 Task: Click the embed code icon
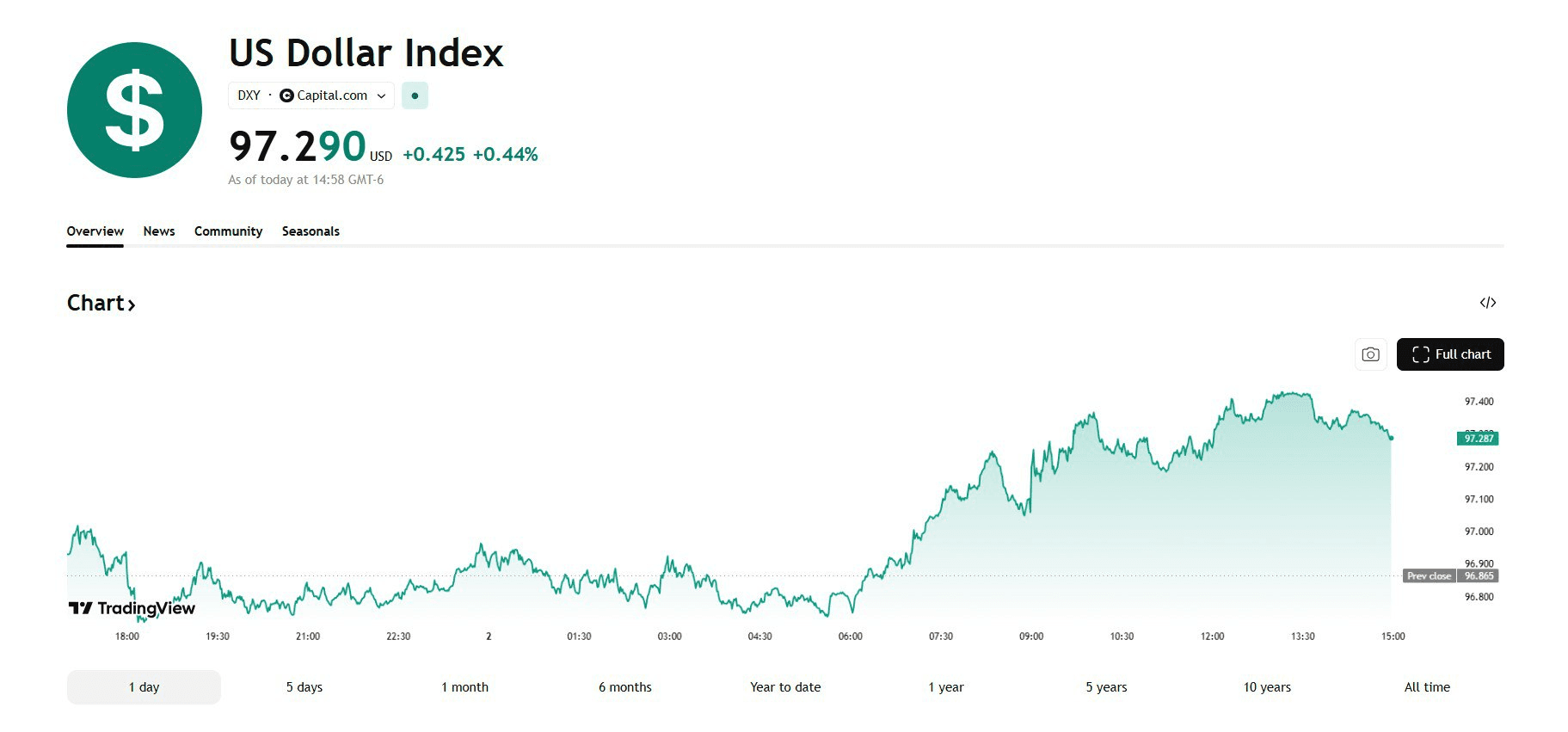[1487, 303]
